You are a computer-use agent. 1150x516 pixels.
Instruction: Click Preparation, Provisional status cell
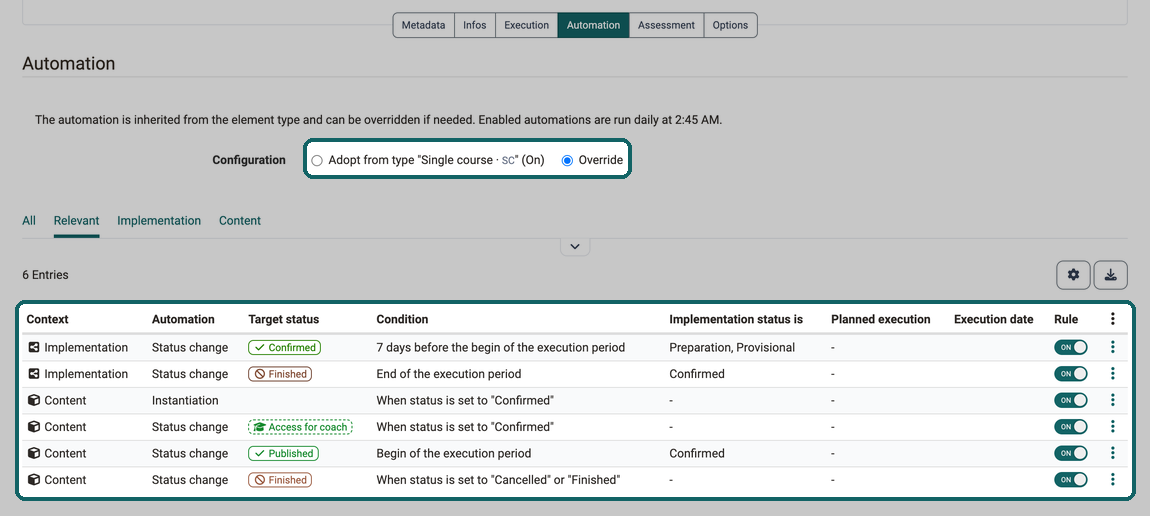[x=732, y=347]
